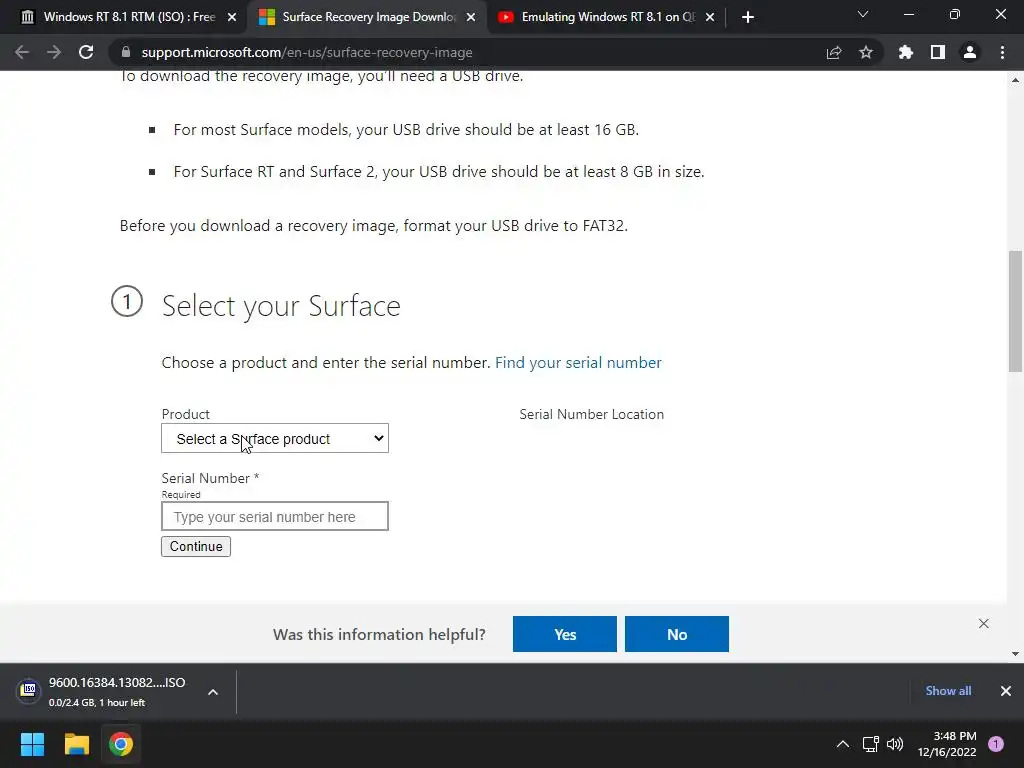The width and height of the screenshot is (1024, 768).
Task: Show hidden system tray icons
Action: [843, 744]
